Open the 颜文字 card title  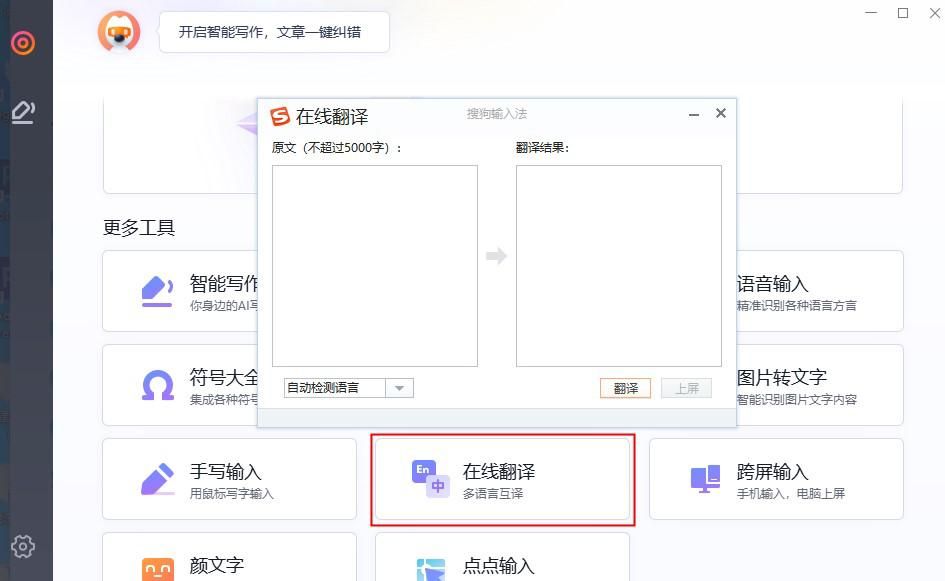click(216, 565)
